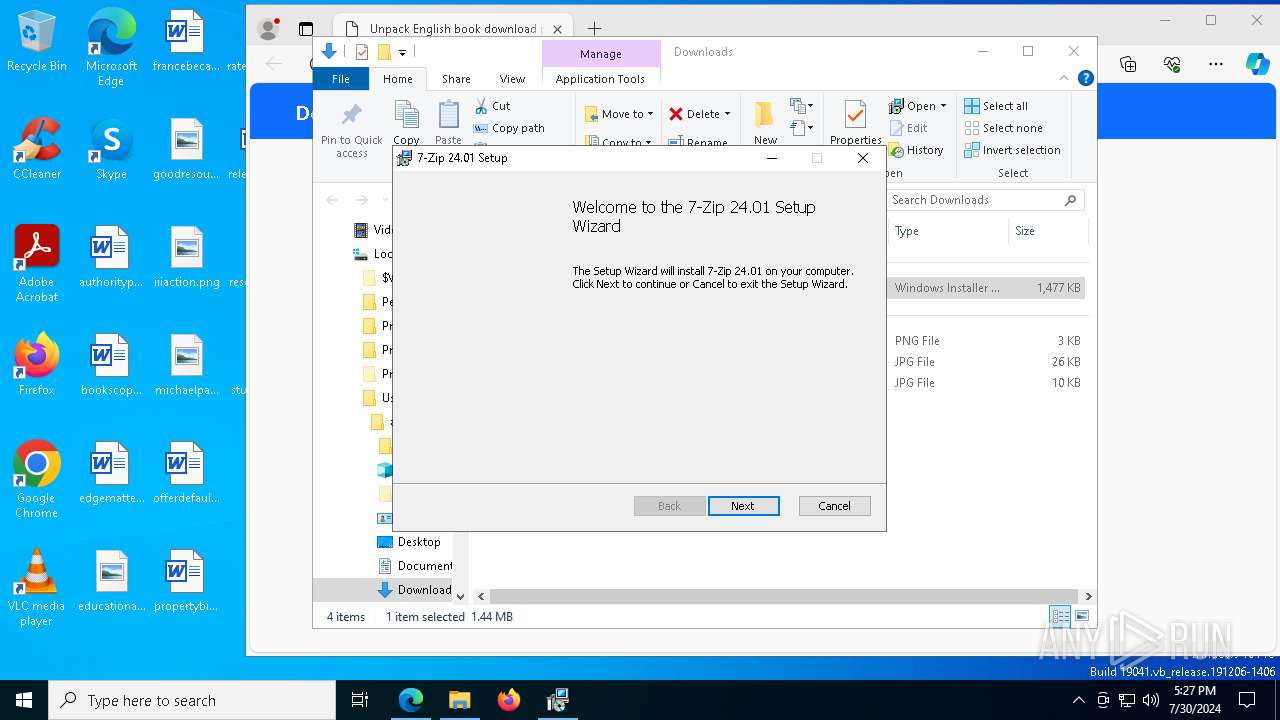1280x720 pixels.
Task: Open Microsoft Edge desktop shortcut
Action: tap(111, 48)
